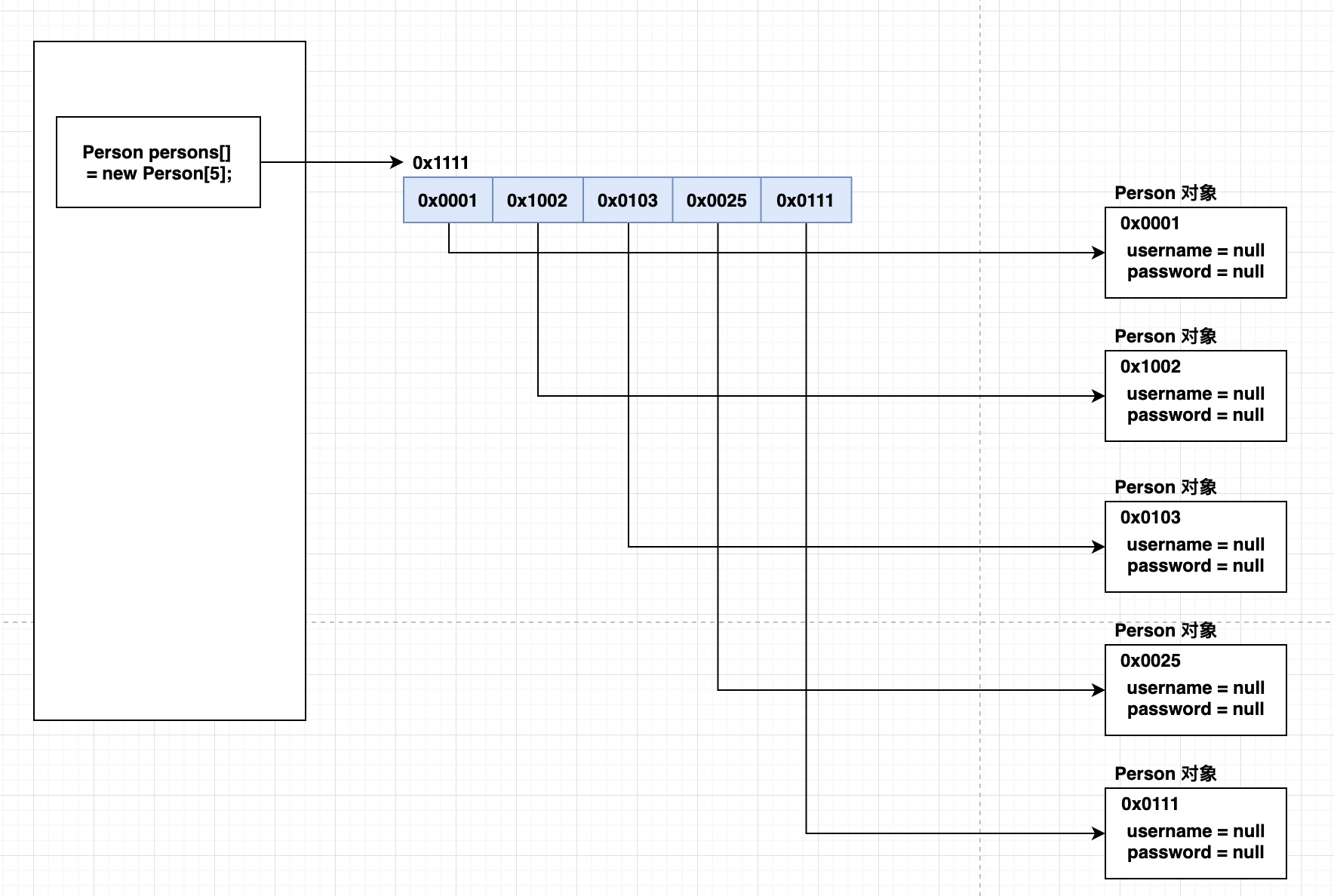The height and width of the screenshot is (896, 1334).
Task: Select the 0x0001 array cell
Action: [x=448, y=200]
